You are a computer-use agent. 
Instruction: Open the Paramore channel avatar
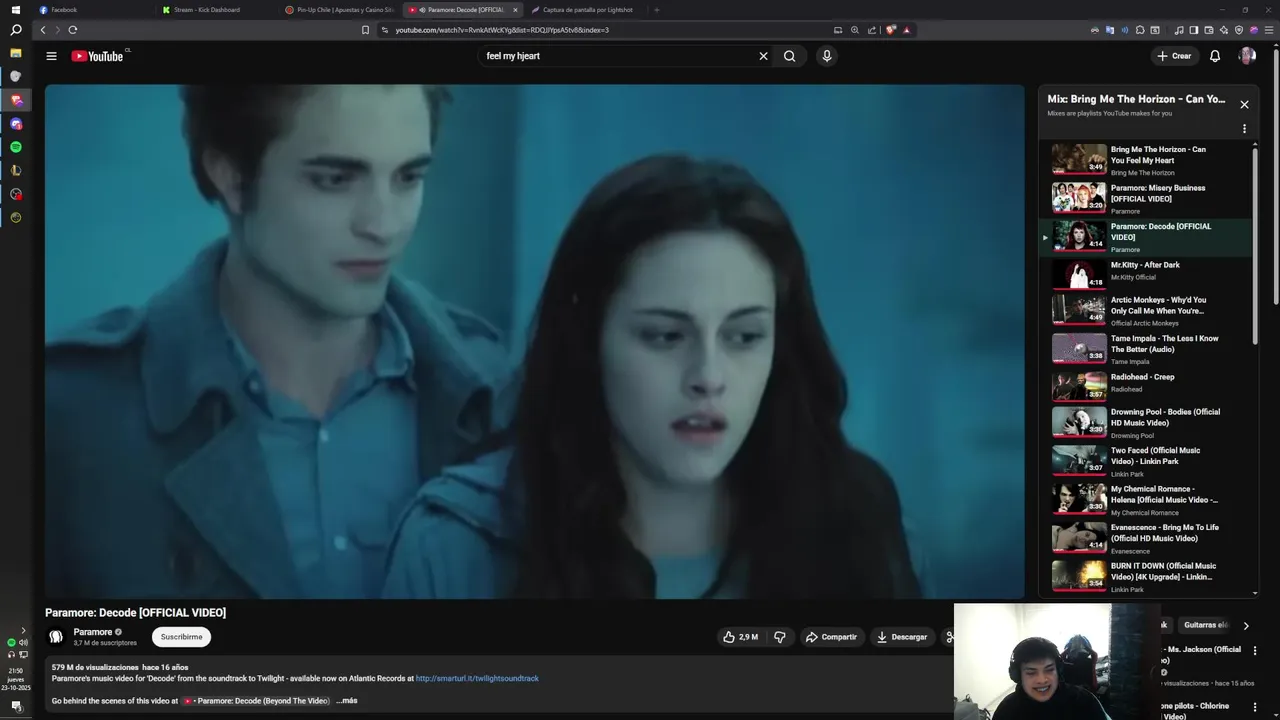56,636
